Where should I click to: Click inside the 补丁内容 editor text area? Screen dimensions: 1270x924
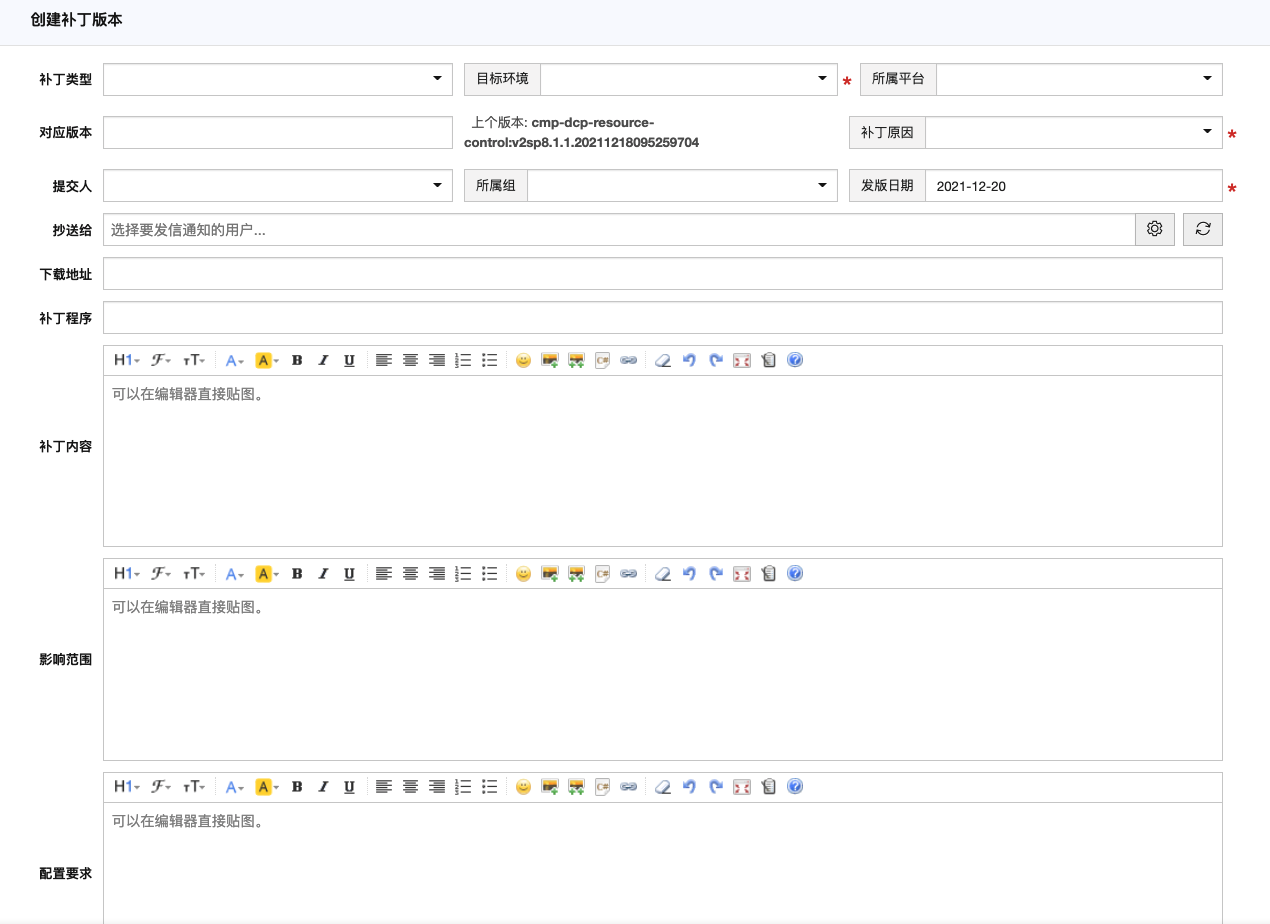coord(663,460)
